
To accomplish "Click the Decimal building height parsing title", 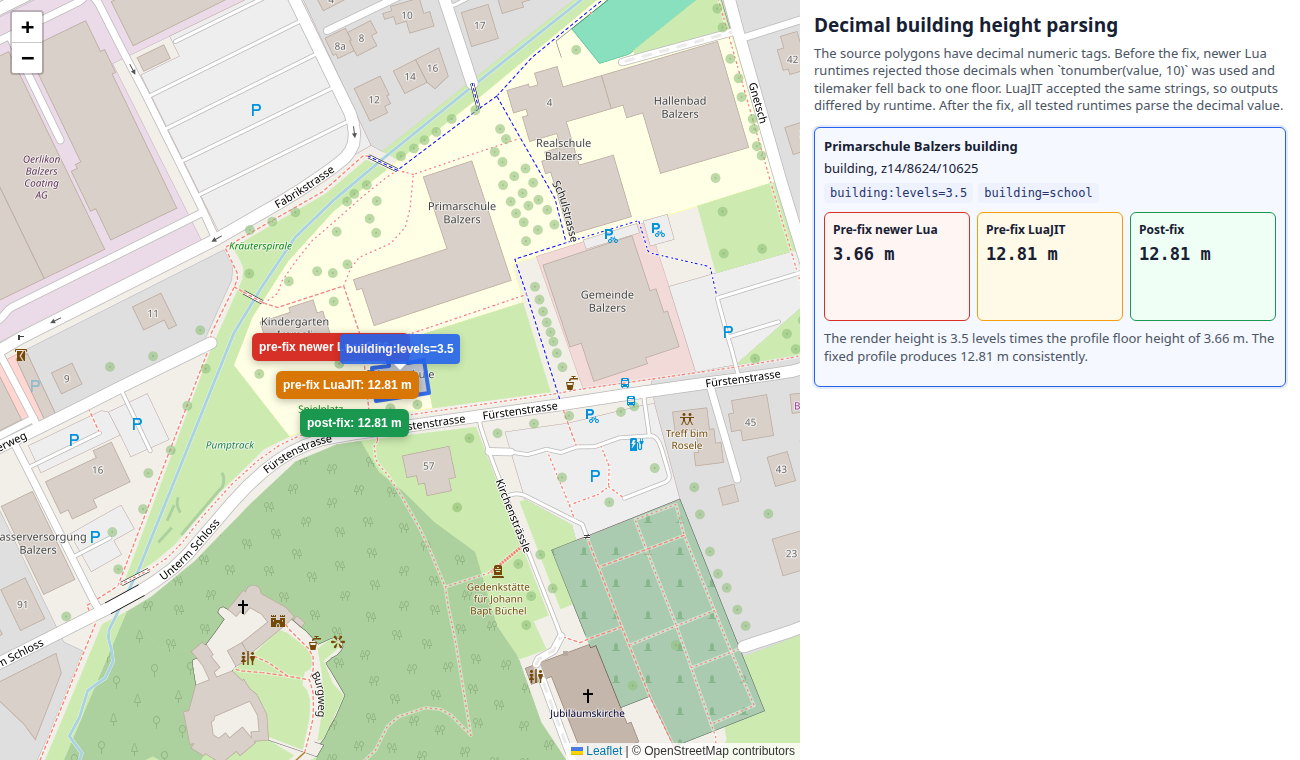I will tap(966, 26).
